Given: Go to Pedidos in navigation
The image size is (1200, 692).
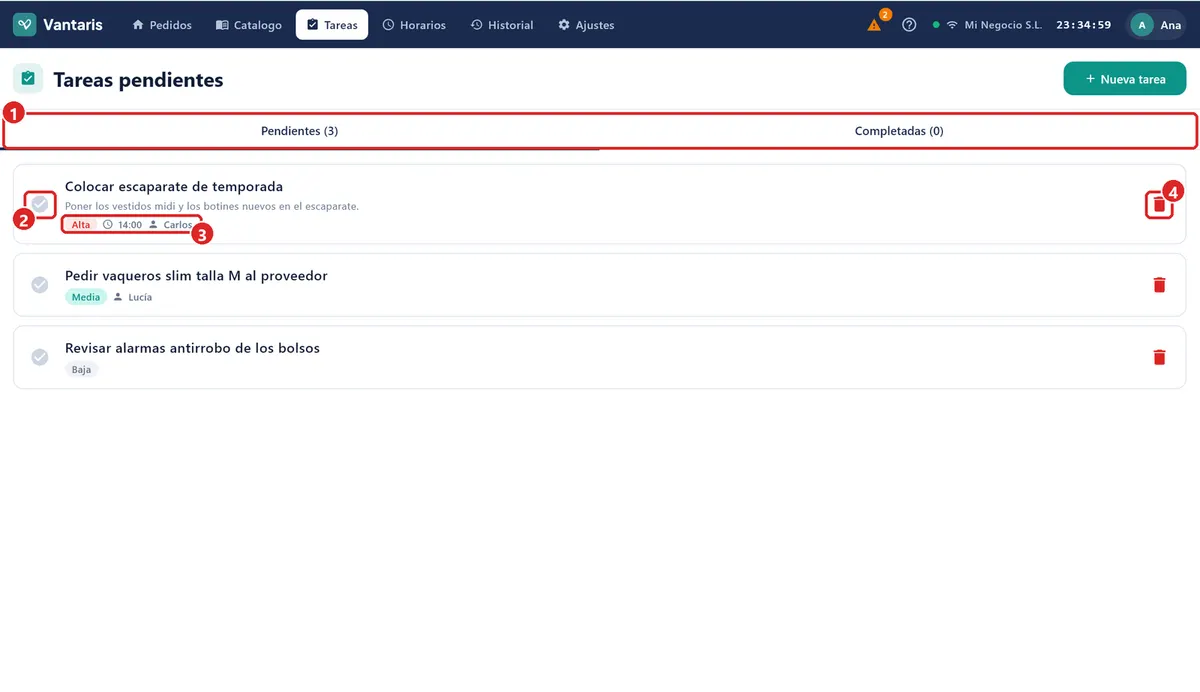Looking at the screenshot, I should tap(162, 25).
